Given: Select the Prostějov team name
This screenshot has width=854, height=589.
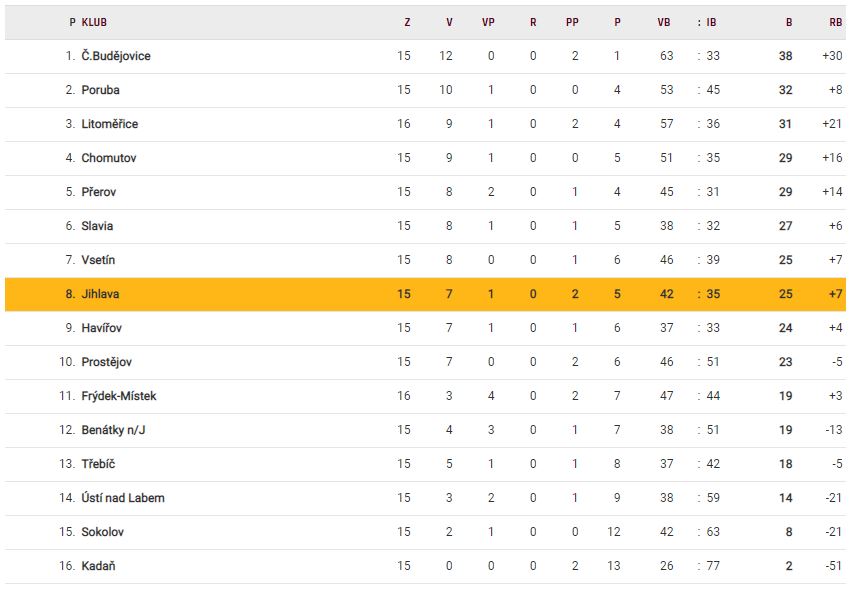Looking at the screenshot, I should 106,362.
